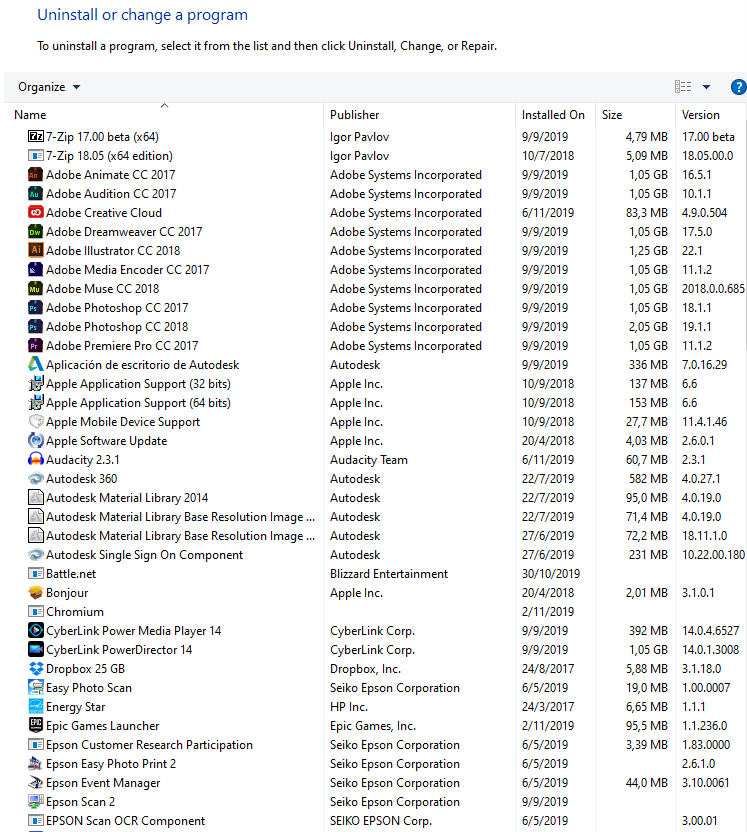Select the Energy Star icon
Image resolution: width=747 pixels, height=832 pixels.
coord(36,707)
